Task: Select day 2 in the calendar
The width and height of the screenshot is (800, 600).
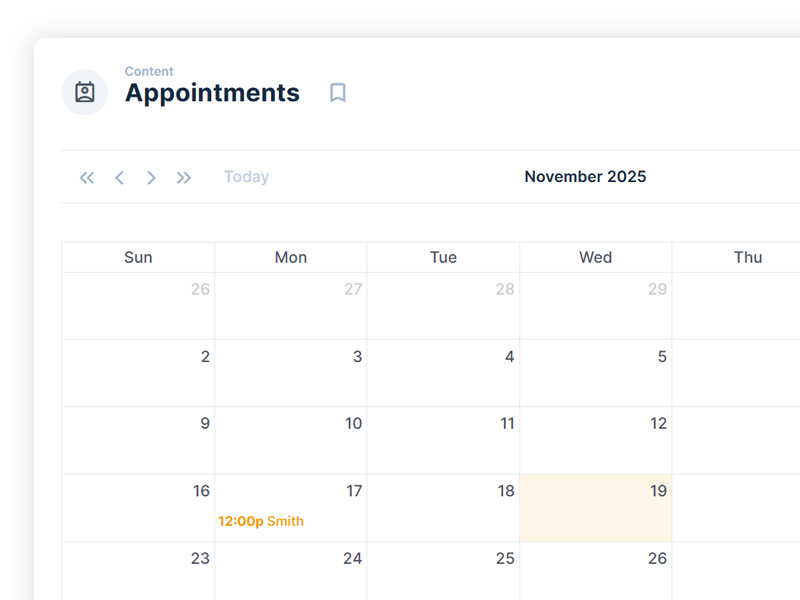Action: click(x=138, y=372)
